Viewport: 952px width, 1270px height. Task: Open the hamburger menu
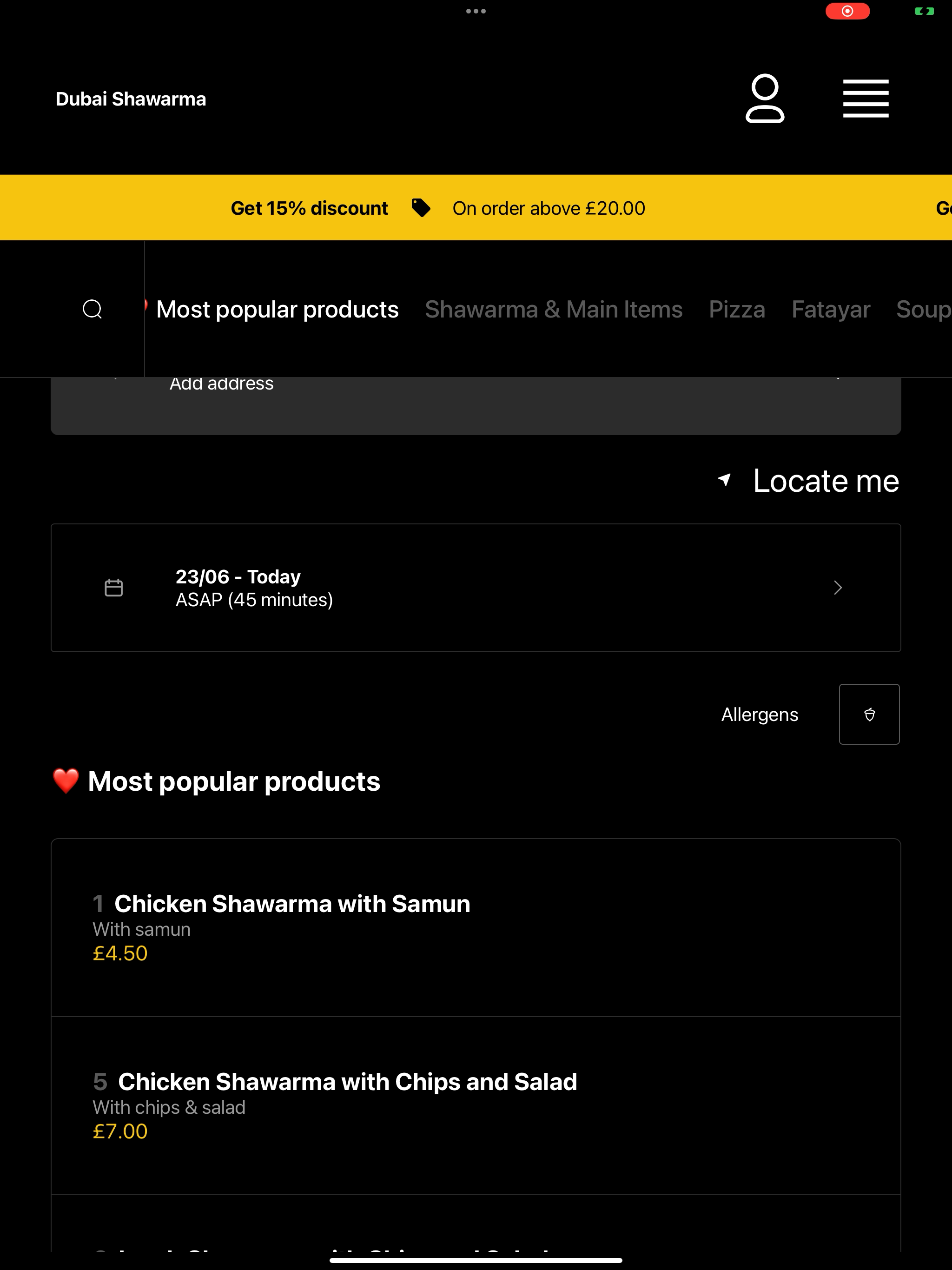tap(866, 99)
